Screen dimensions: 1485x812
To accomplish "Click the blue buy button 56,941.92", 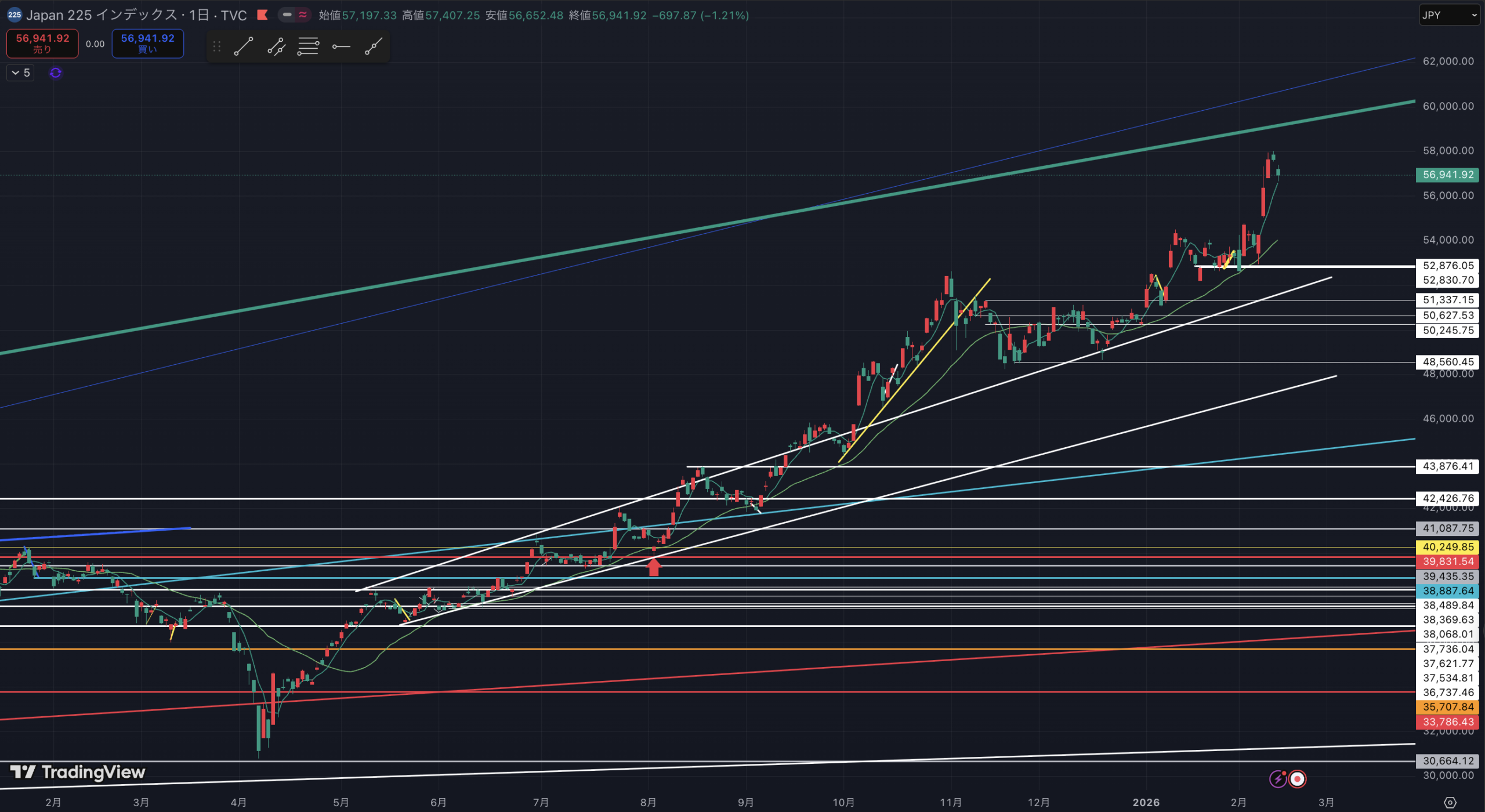I will (x=147, y=43).
